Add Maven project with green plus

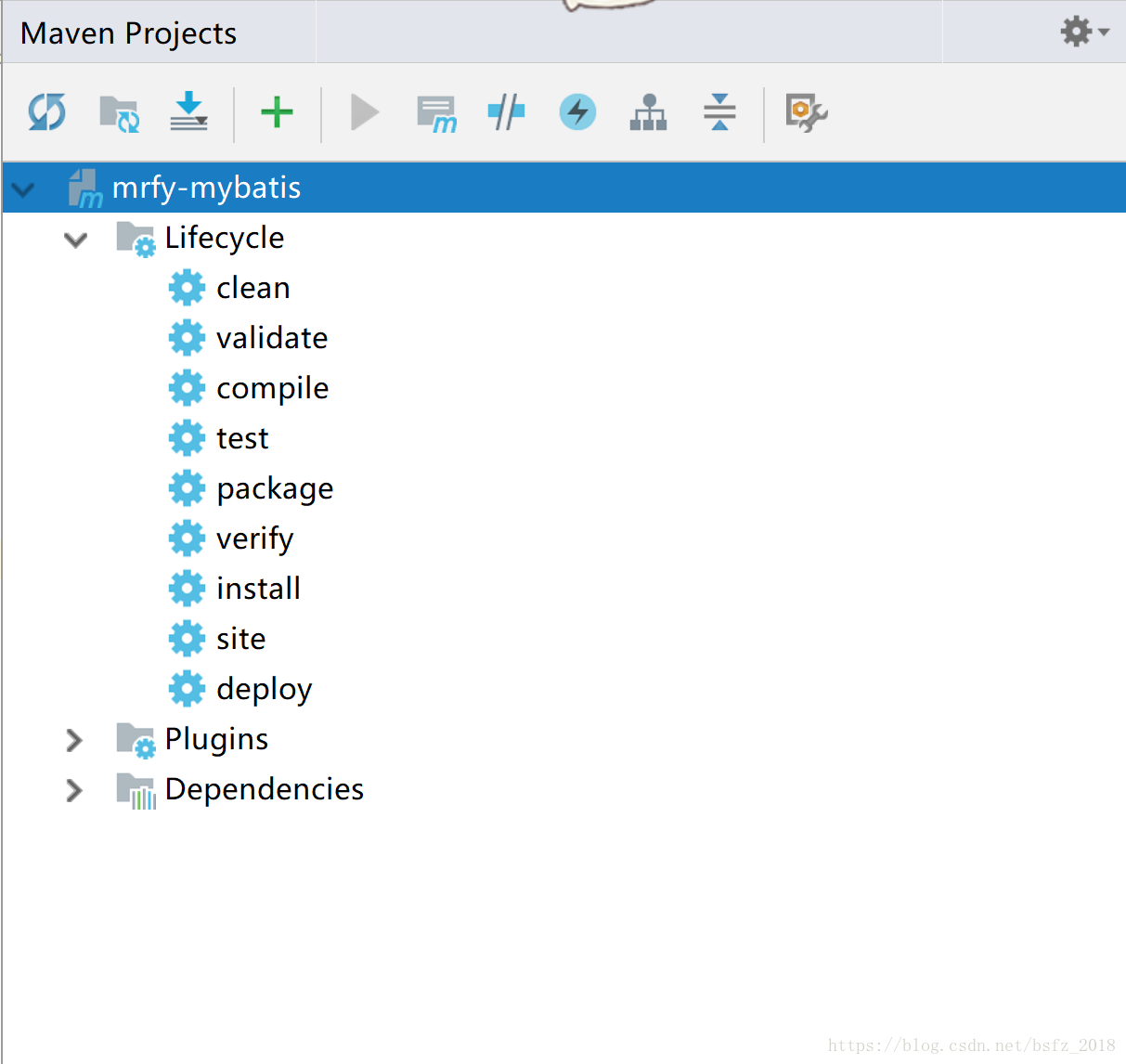(277, 112)
